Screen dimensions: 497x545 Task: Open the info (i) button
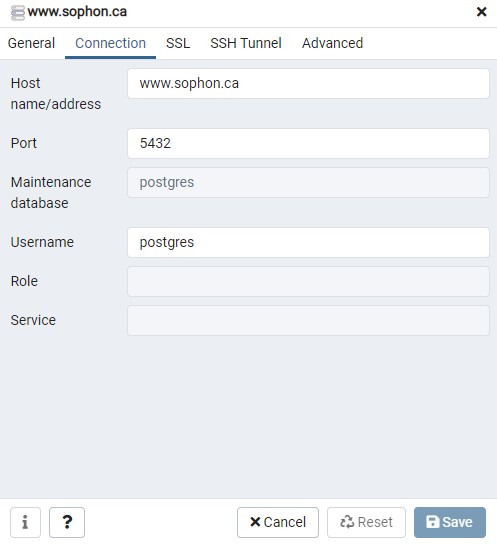coord(25,522)
